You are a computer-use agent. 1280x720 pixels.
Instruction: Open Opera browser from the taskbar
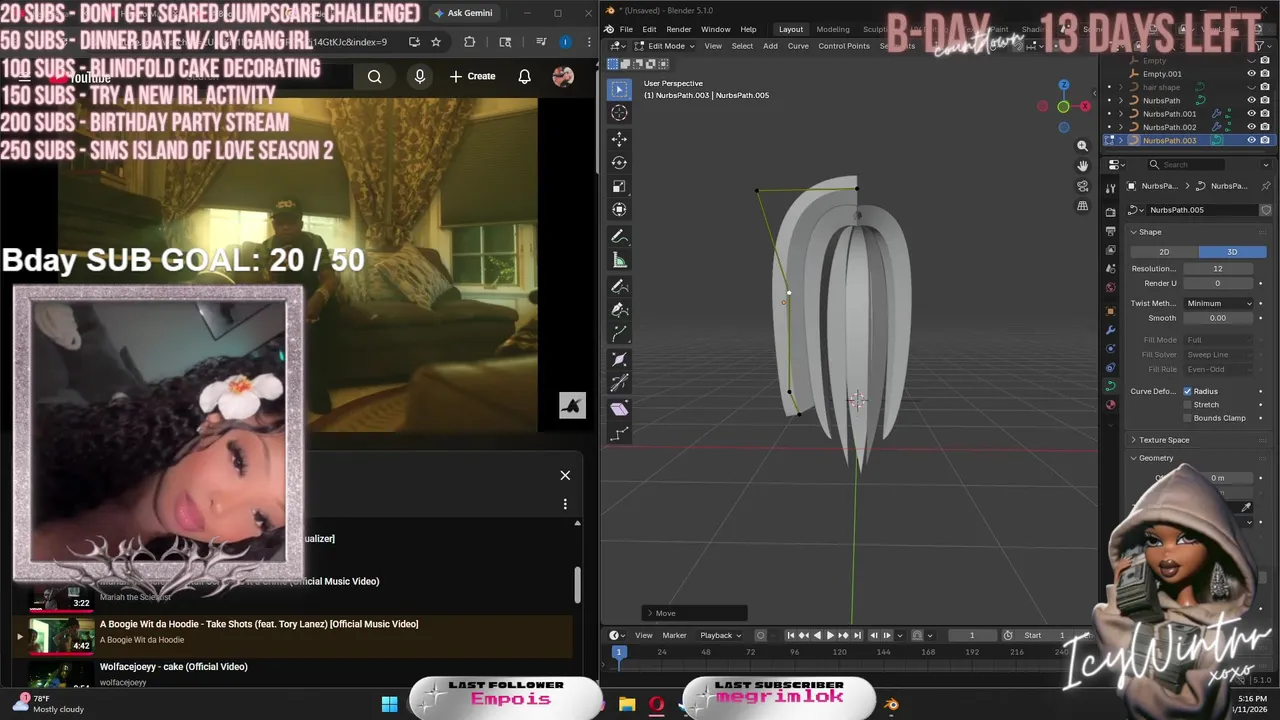pos(656,704)
